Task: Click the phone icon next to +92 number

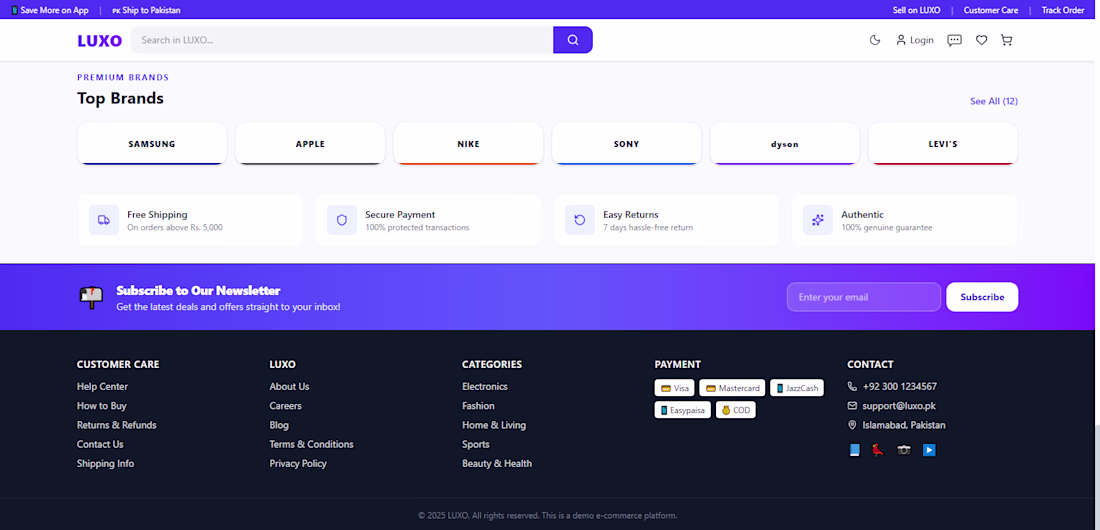Action: coord(852,387)
